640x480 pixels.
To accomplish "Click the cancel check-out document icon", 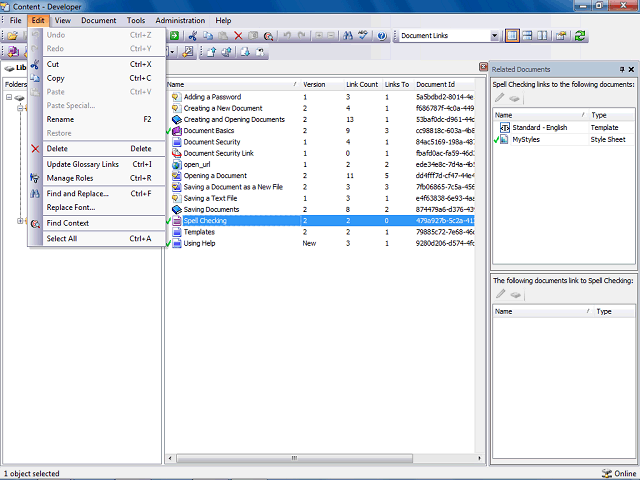I will coord(260,52).
